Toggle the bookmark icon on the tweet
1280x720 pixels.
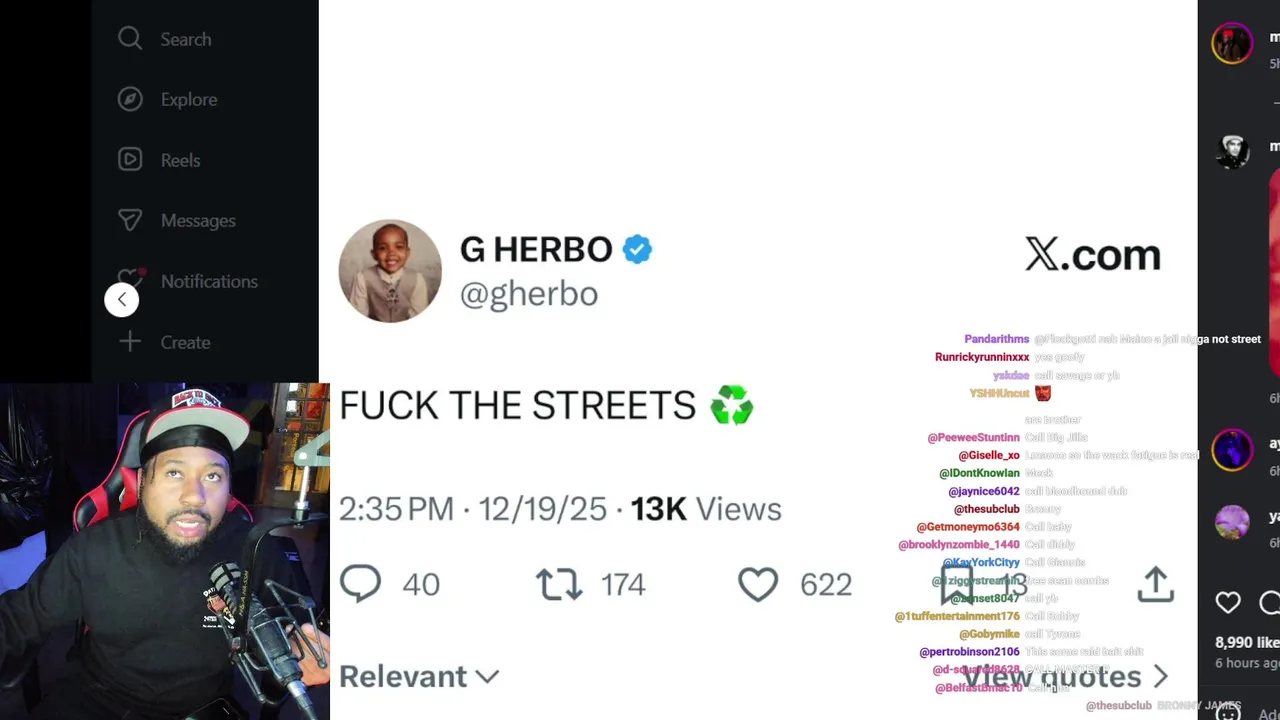point(956,584)
